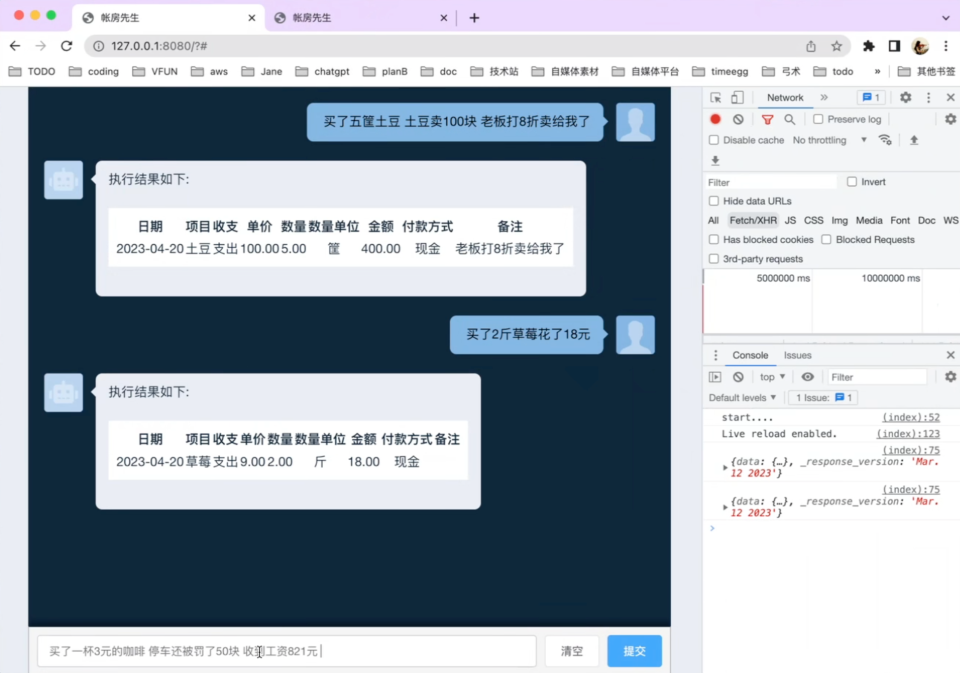Switch to the Issues tab
Viewport: 960px width, 673px height.
point(797,355)
